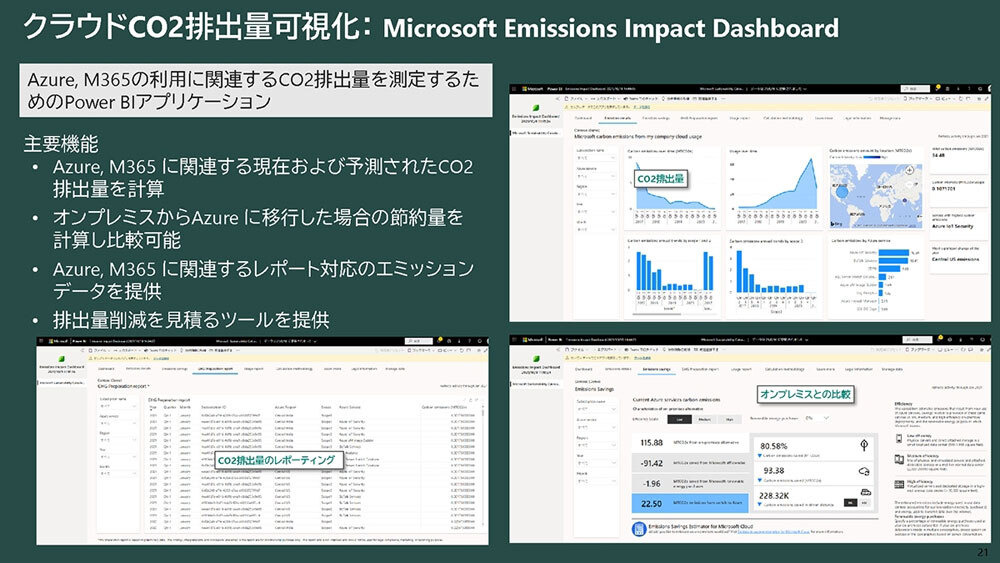This screenshot has width=1000, height=563.
Task: Select Emissions savings tab in bottom-right screenshot
Action: pos(656,369)
